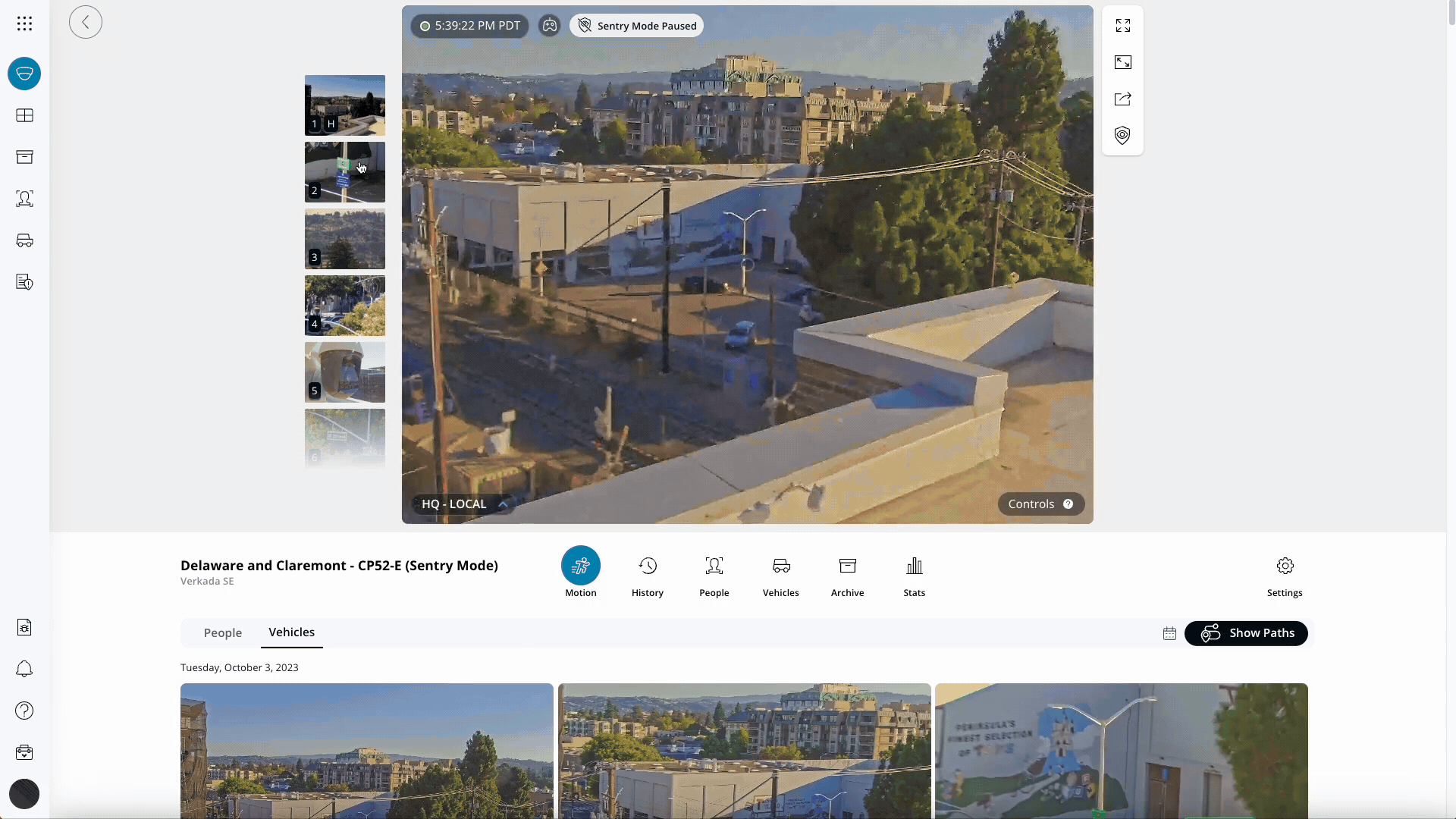Share the camera feed

point(1123,99)
